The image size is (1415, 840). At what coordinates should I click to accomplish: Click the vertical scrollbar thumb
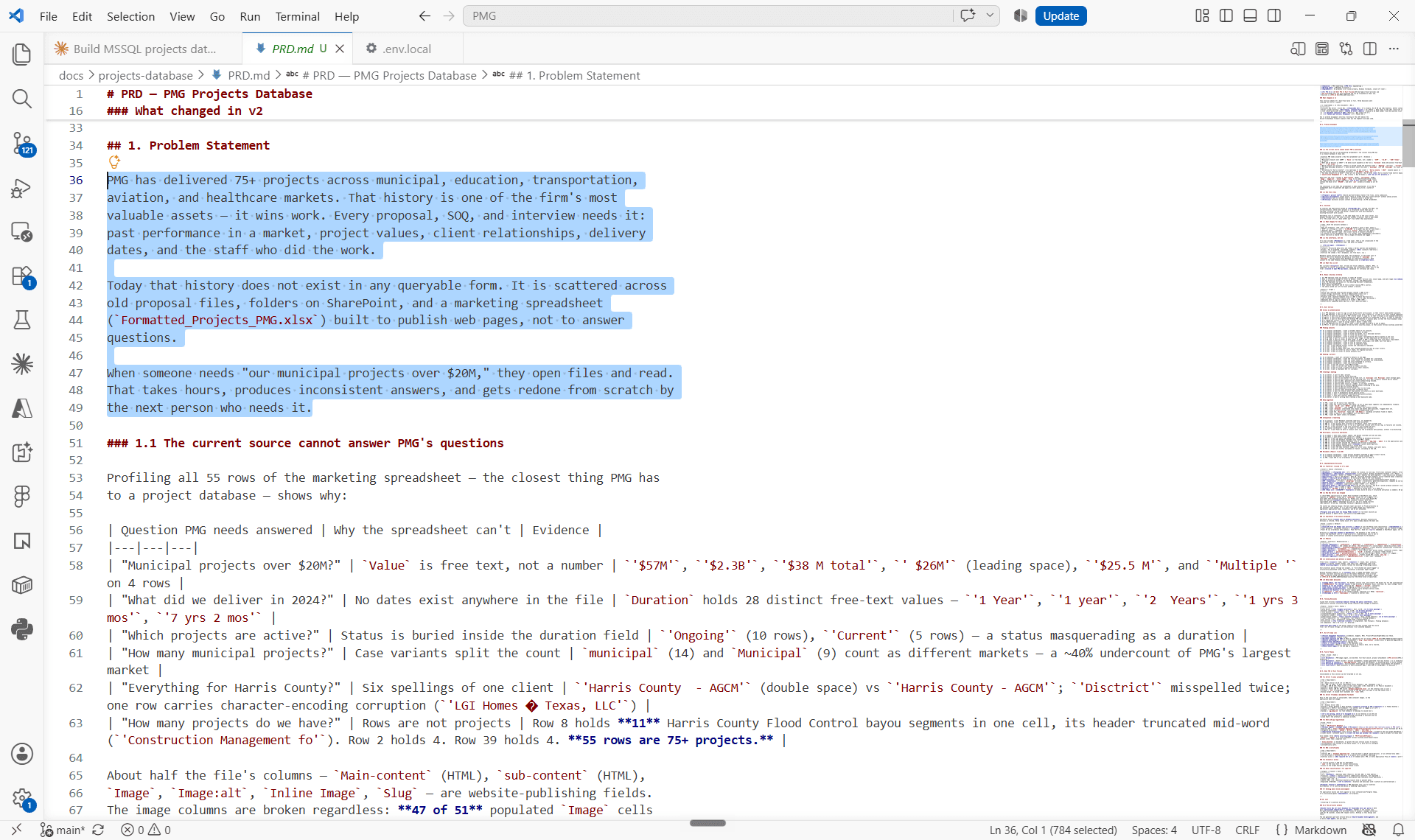tap(1408, 144)
